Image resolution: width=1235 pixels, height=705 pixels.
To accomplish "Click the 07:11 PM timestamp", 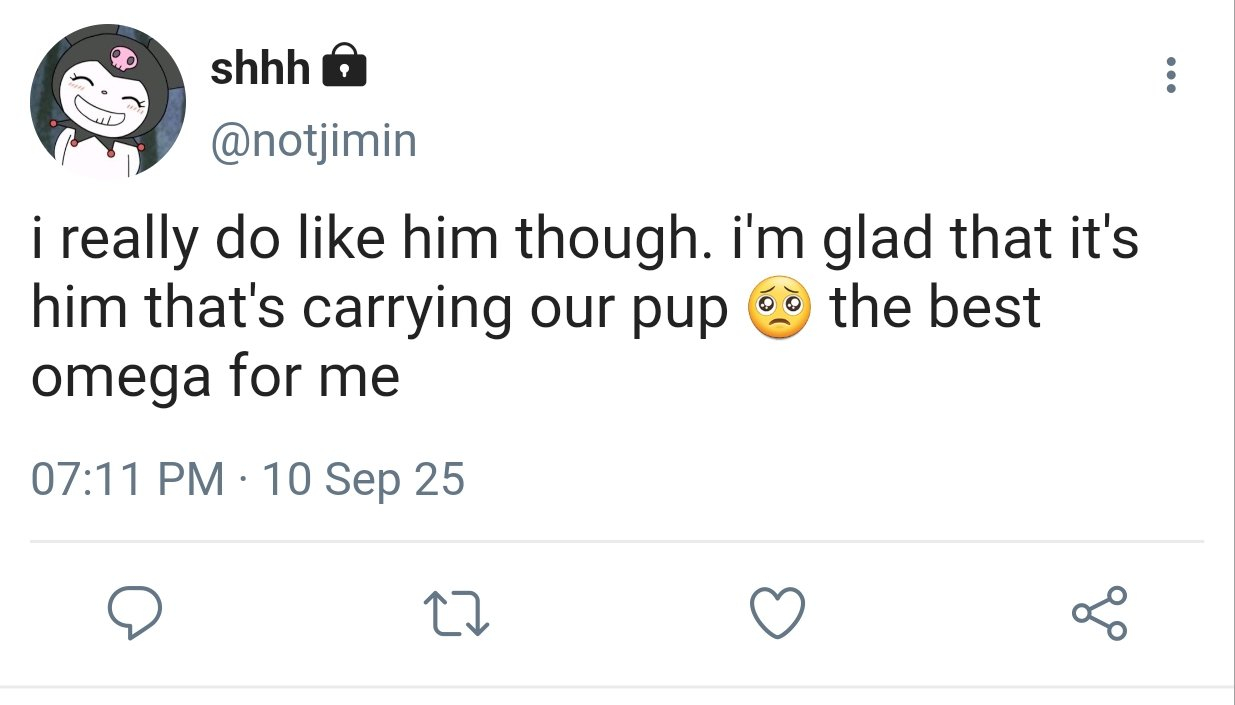I will coord(128,480).
